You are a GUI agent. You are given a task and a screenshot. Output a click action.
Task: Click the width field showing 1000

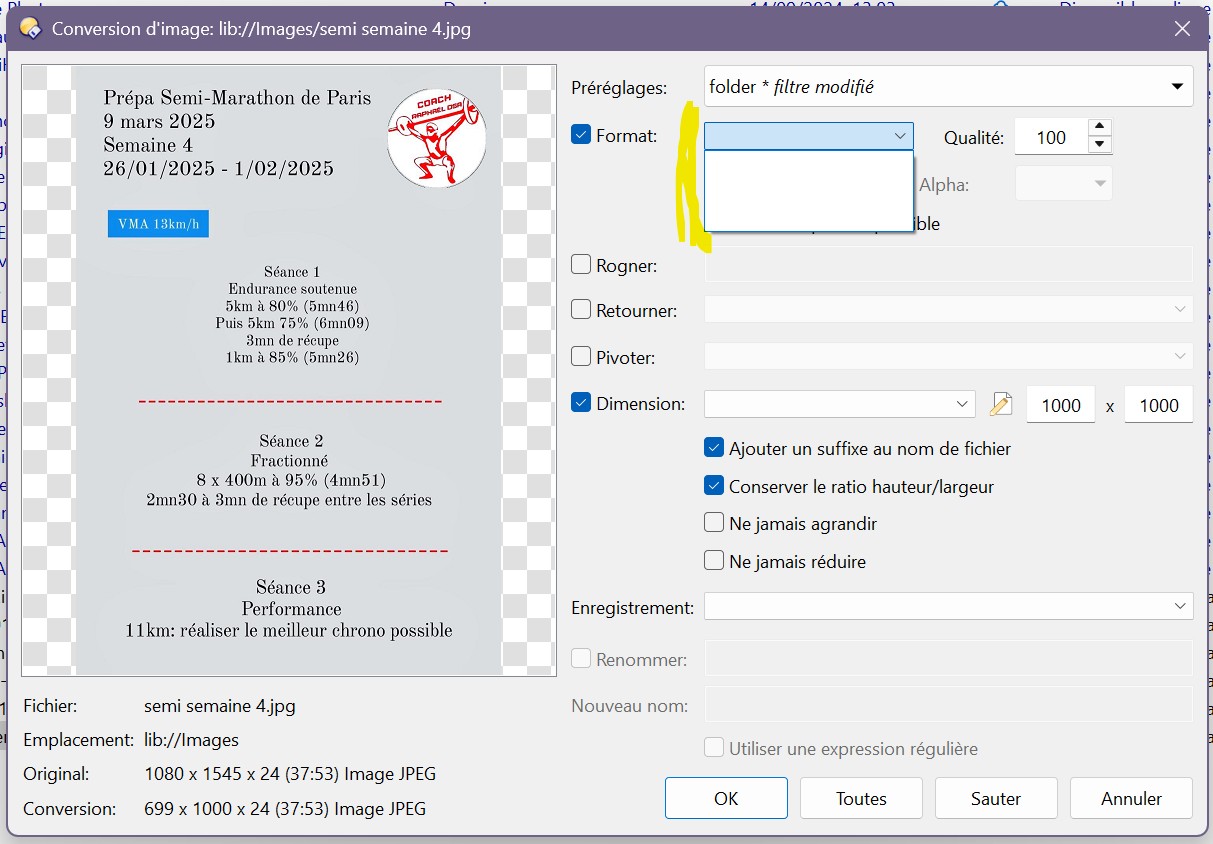(1061, 405)
